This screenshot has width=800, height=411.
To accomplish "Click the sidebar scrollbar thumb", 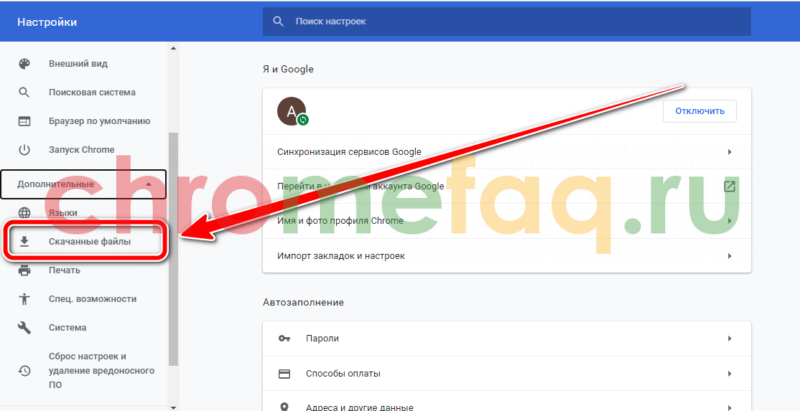I will coord(173,249).
